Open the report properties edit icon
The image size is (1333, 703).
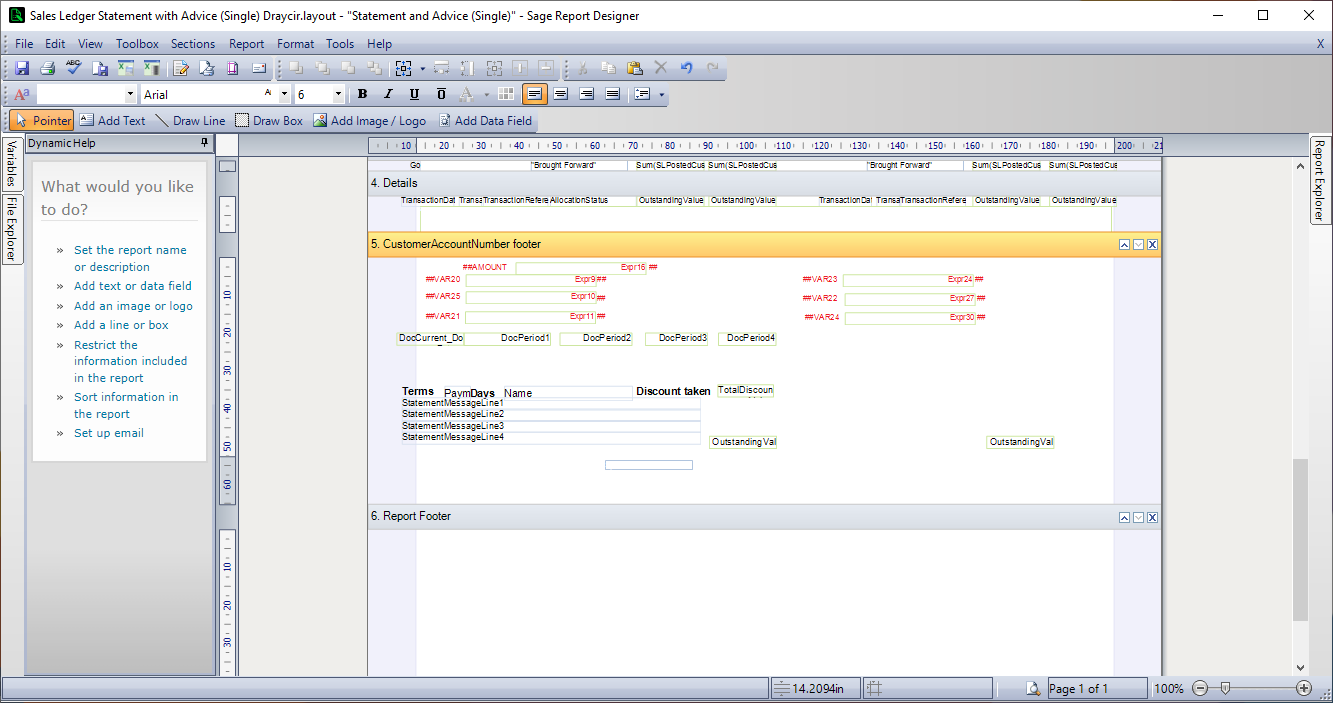coord(181,68)
